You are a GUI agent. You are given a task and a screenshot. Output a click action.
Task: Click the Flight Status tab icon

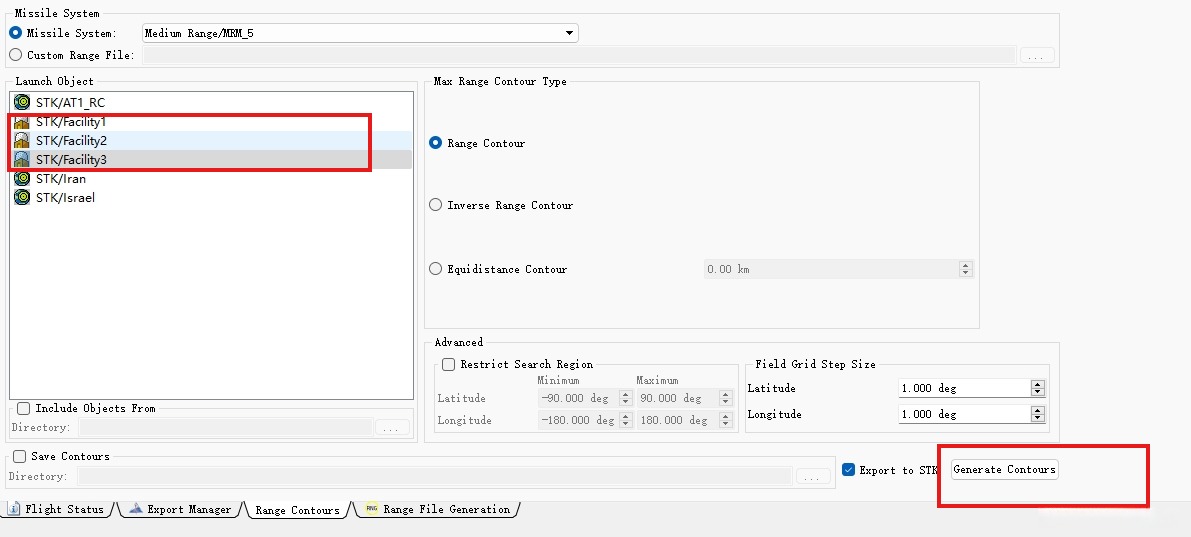[x=14, y=509]
